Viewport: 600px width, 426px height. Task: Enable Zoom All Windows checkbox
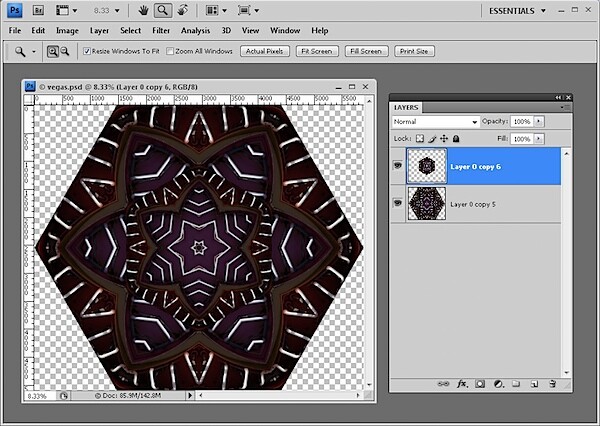170,51
